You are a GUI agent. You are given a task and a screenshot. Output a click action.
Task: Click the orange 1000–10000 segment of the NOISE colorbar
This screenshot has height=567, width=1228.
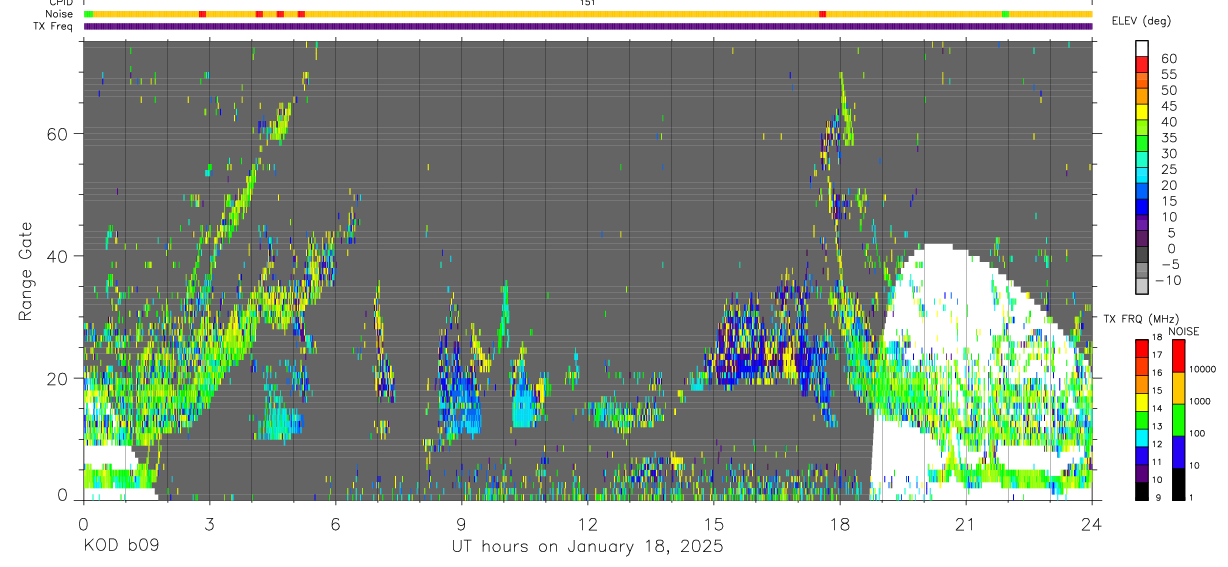[x=1178, y=388]
